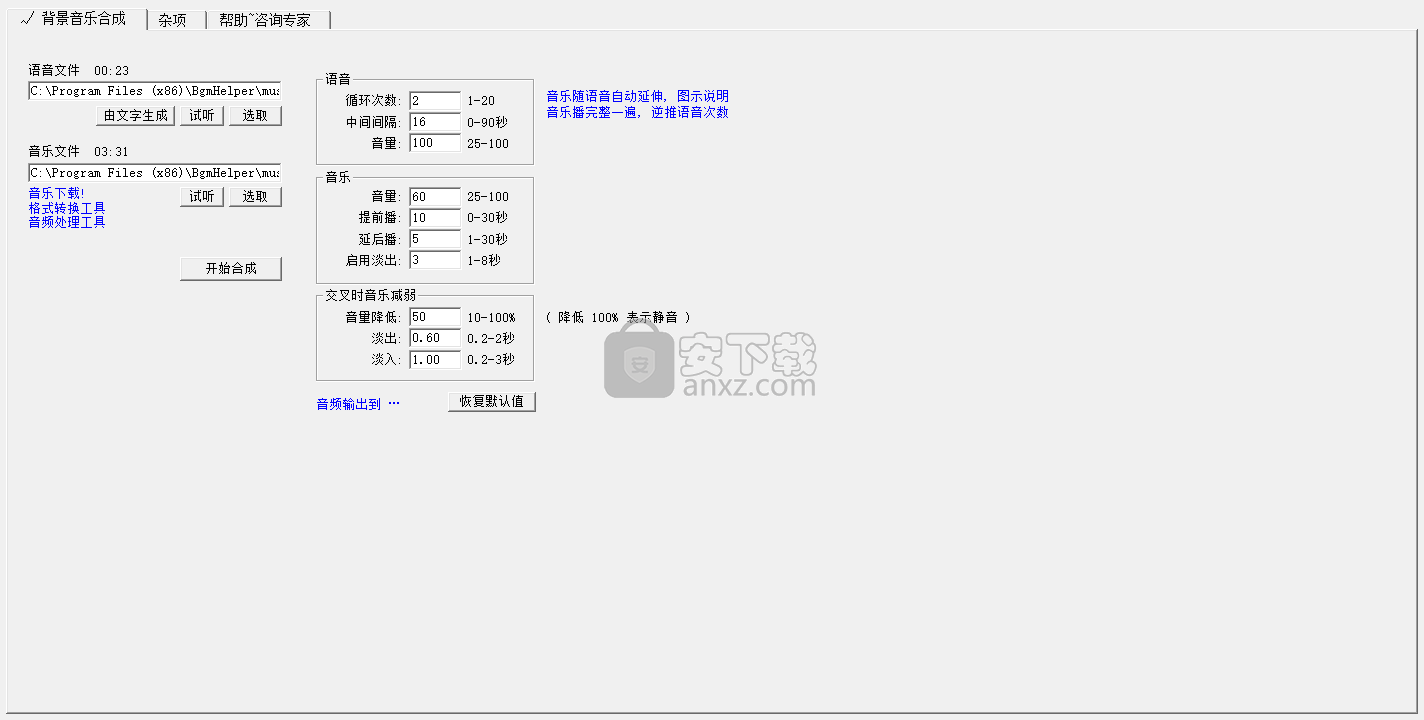Open the 格式转换工具 link

(67, 208)
